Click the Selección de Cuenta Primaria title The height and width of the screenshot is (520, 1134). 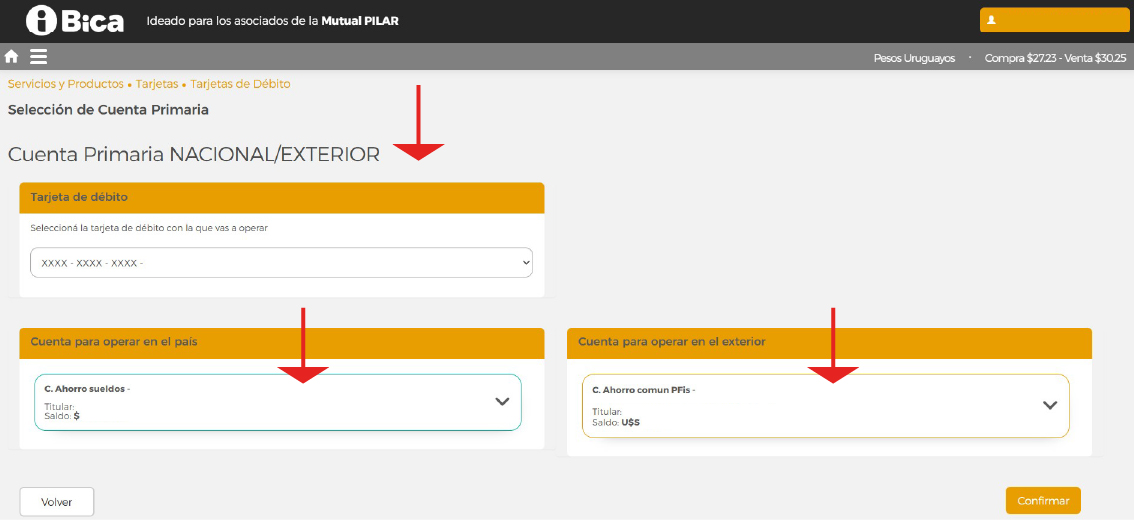coord(108,111)
